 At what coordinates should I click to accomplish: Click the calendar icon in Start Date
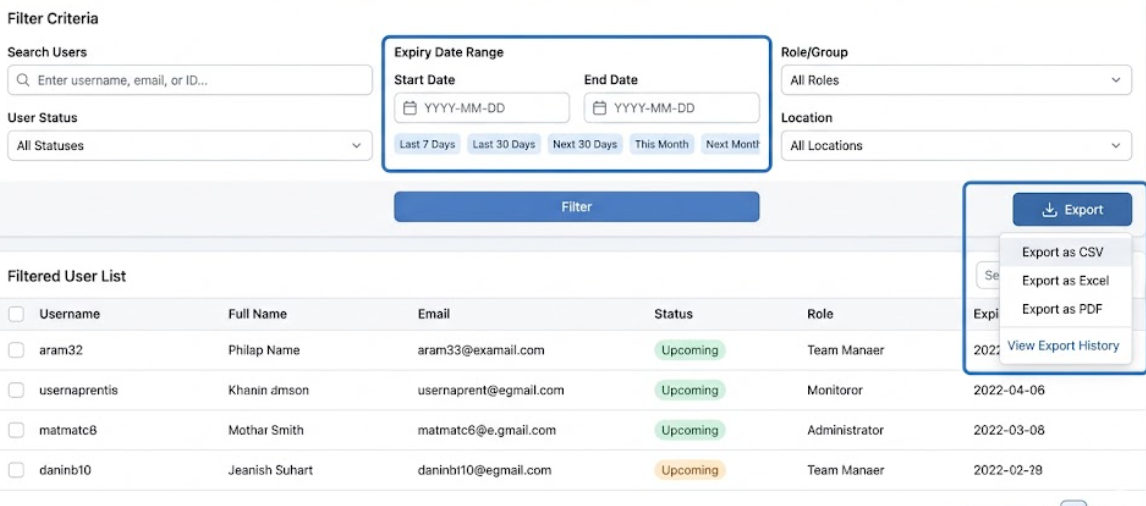pos(410,108)
